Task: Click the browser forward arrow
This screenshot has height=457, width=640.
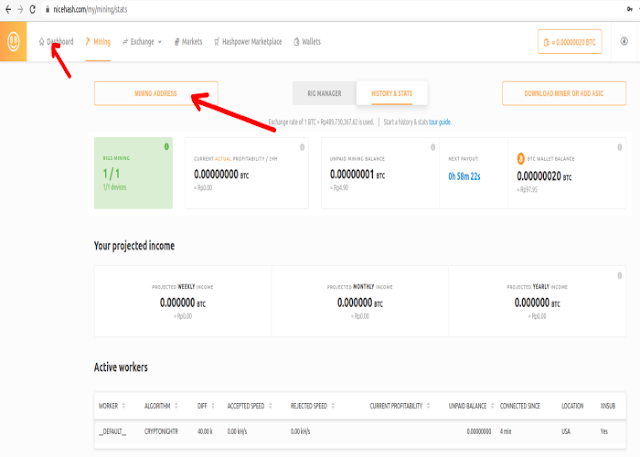Action: (20, 9)
